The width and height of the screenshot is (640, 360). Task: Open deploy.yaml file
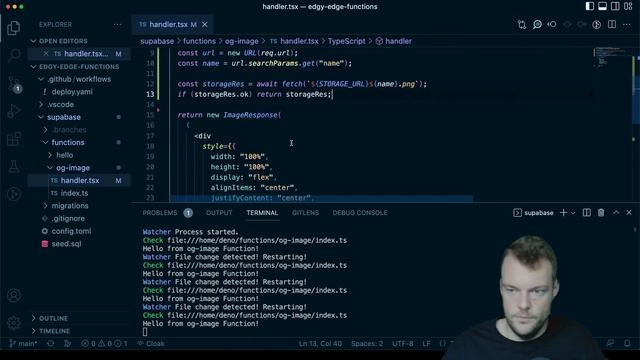(x=72, y=92)
